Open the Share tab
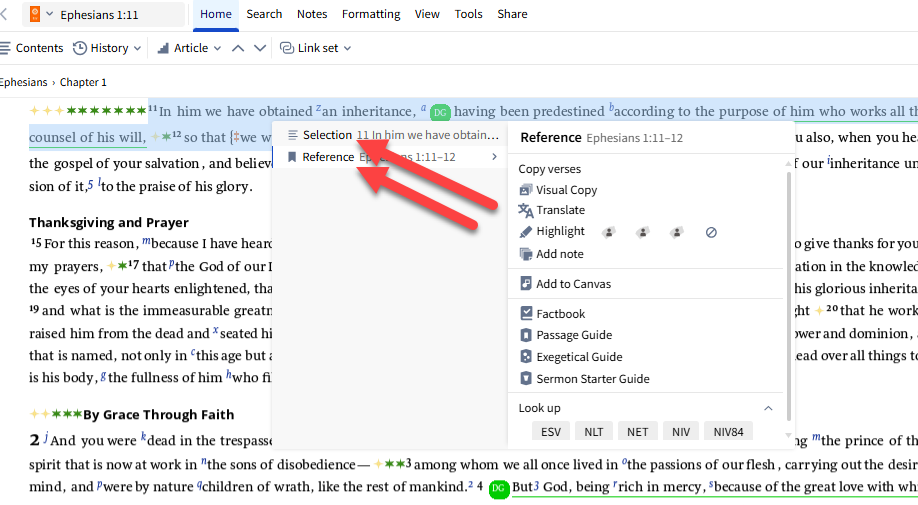Viewport: 918px width, 505px height. (512, 14)
